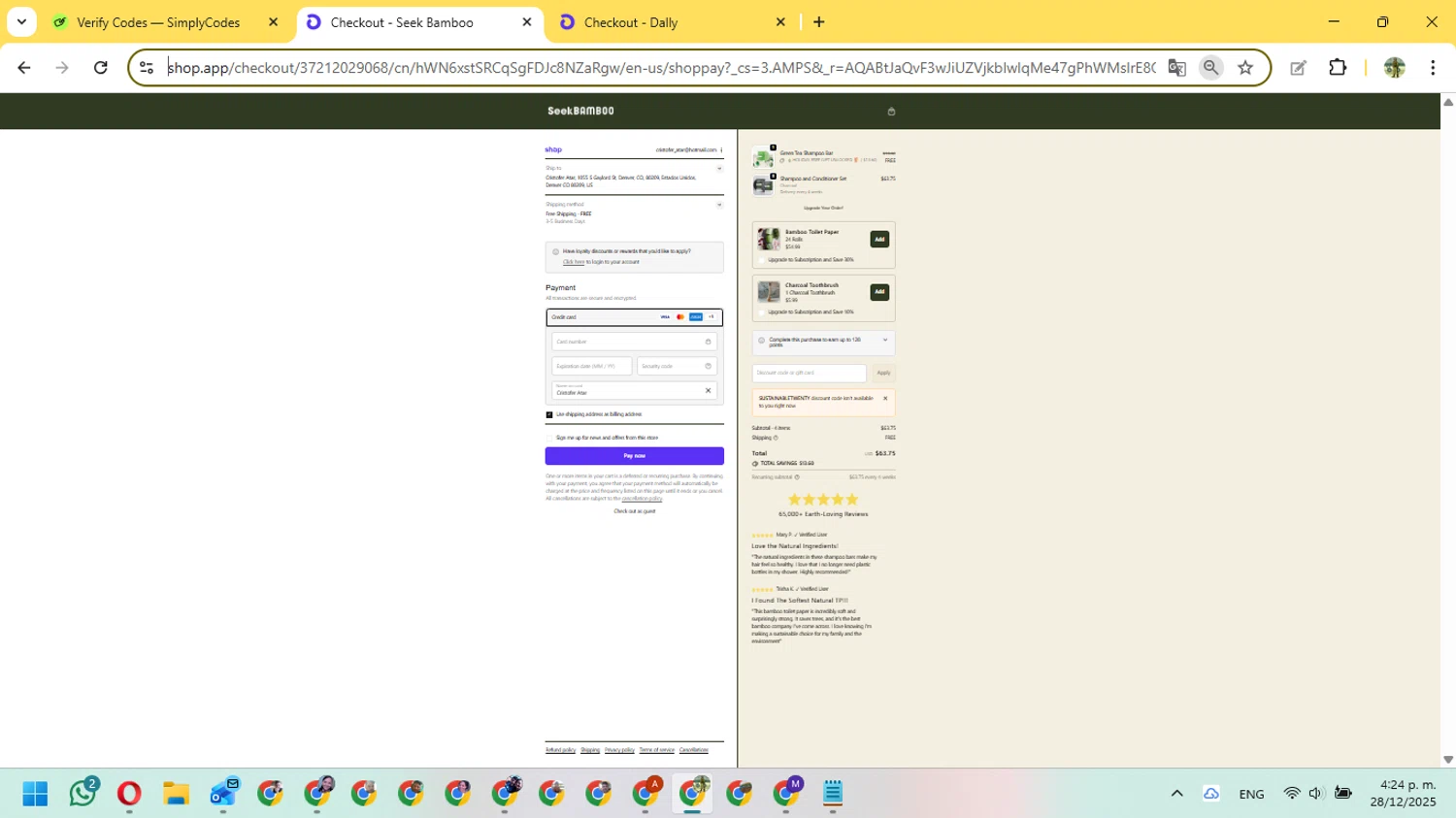
Task: Open the Chrome profile avatar
Action: click(1394, 67)
